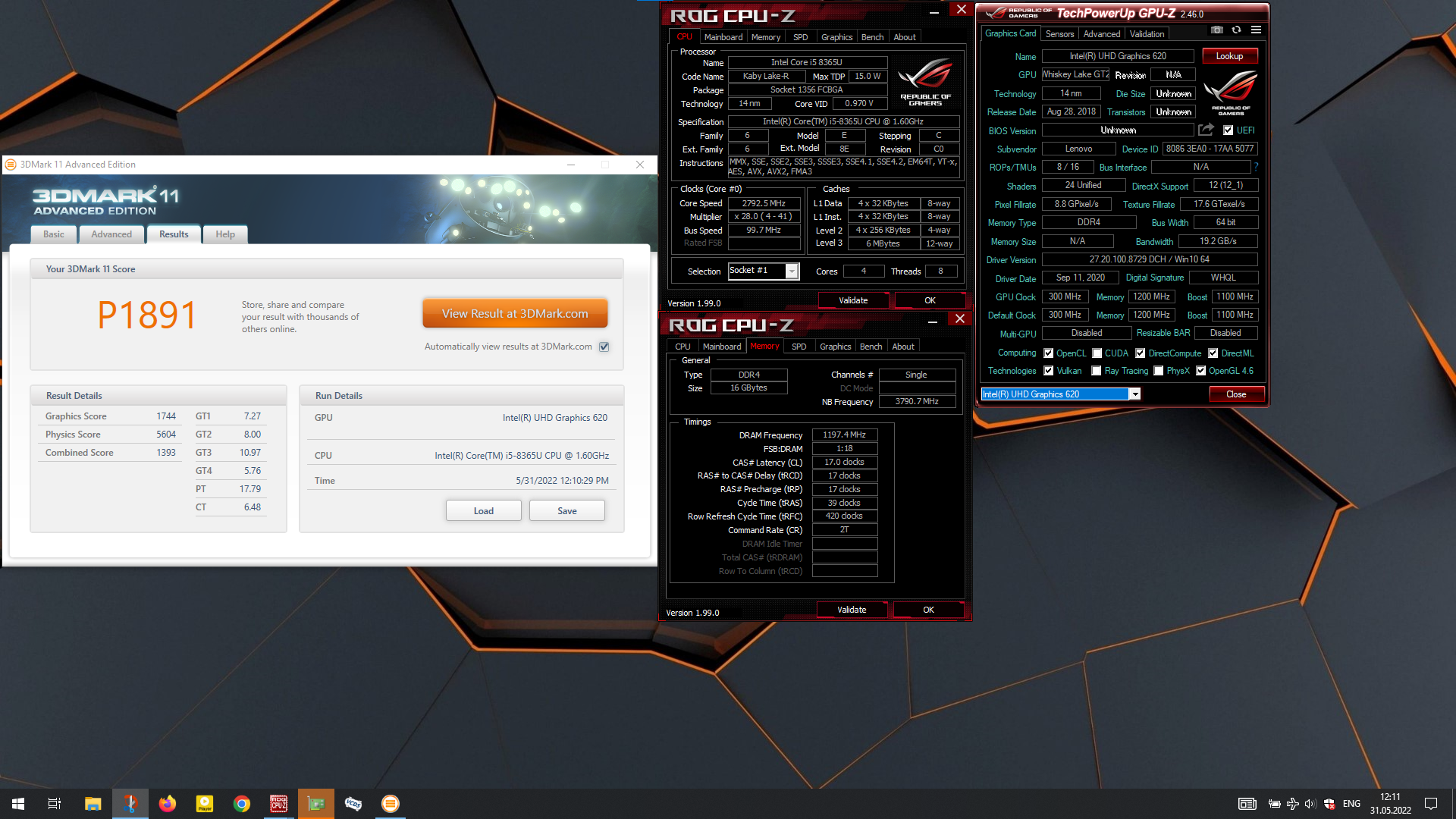Viewport: 1456px width, 819px height.
Task: Open the Help tab in 3DMark
Action: coord(225,234)
